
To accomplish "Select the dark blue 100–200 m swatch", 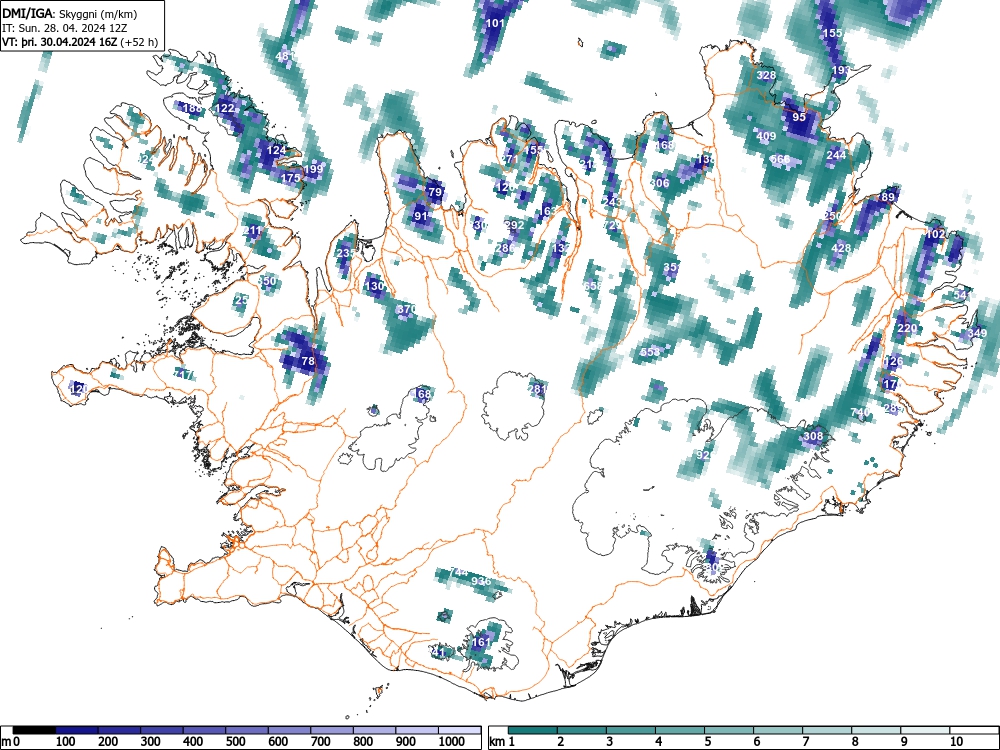I will tap(77, 730).
